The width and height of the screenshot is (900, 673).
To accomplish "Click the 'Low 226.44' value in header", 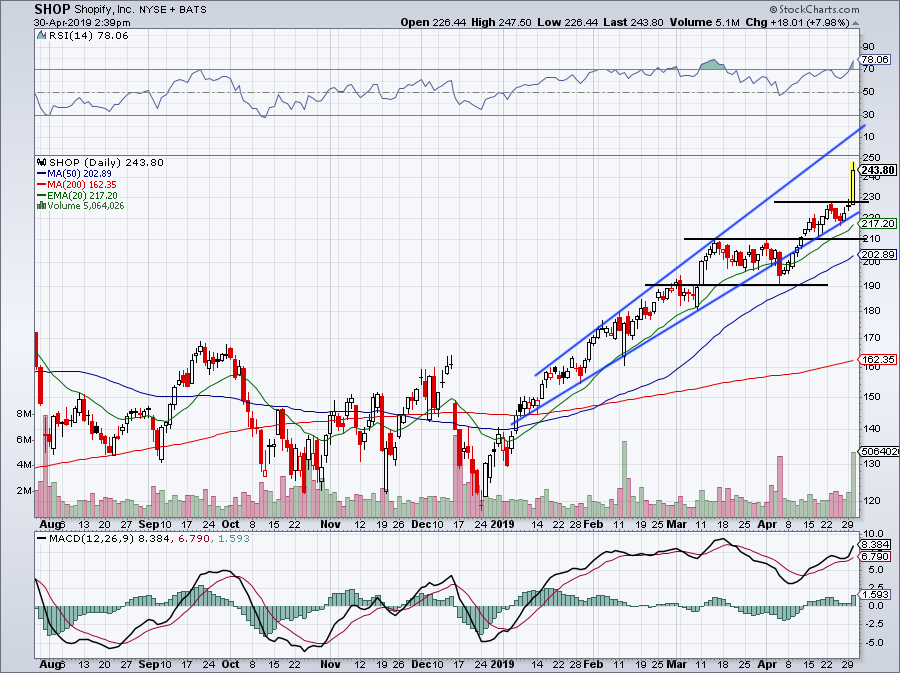I will (568, 22).
